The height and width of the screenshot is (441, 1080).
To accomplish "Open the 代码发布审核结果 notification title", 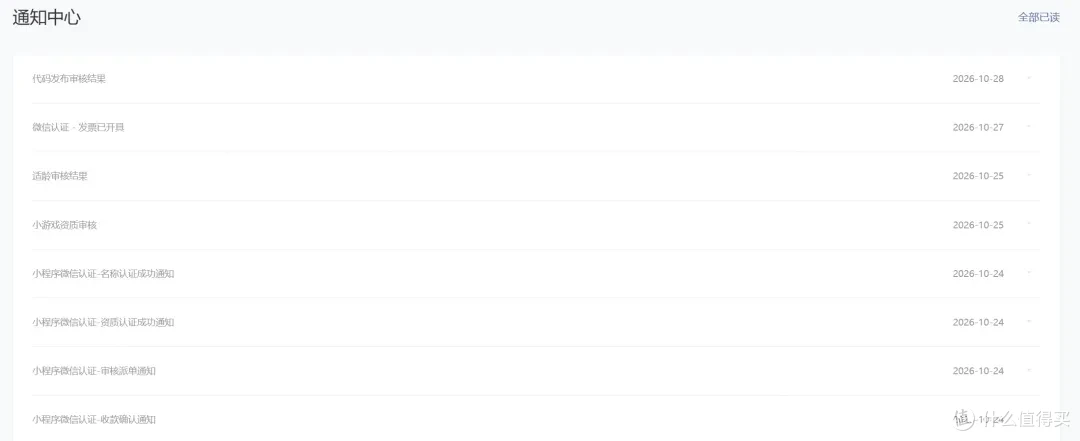I will 69,79.
